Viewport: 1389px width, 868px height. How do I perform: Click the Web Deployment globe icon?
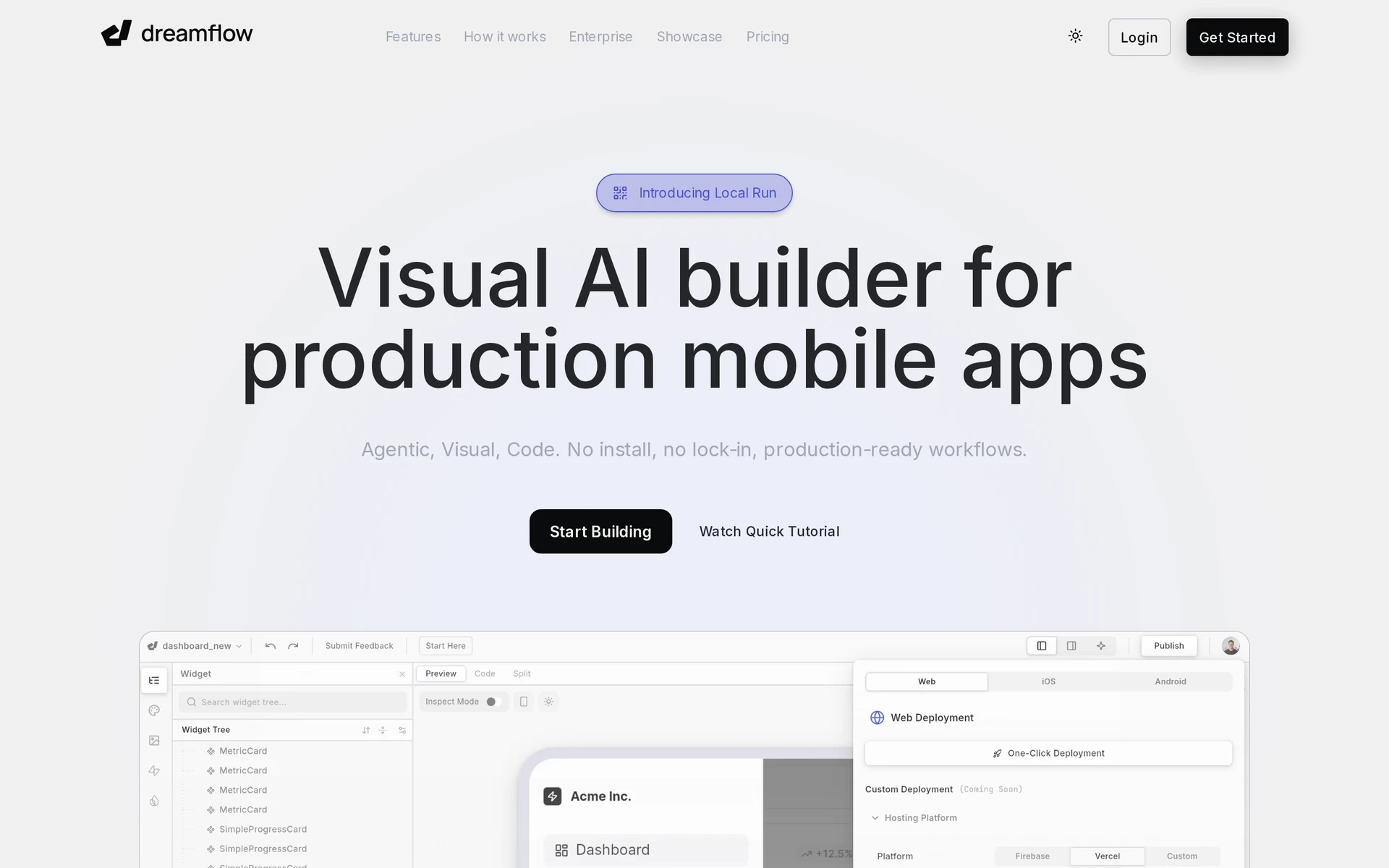877,718
